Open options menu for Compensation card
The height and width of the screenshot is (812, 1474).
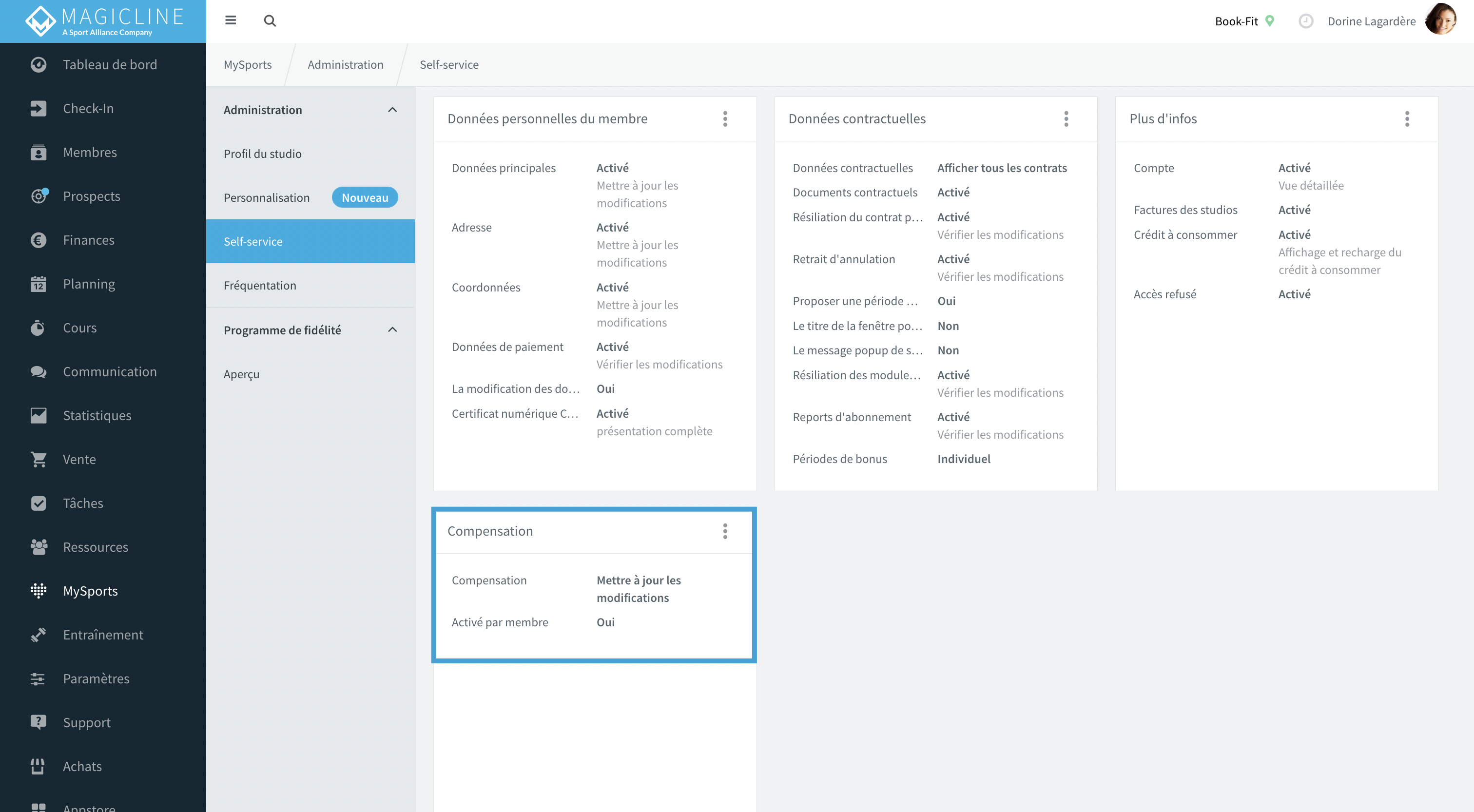[x=724, y=531]
